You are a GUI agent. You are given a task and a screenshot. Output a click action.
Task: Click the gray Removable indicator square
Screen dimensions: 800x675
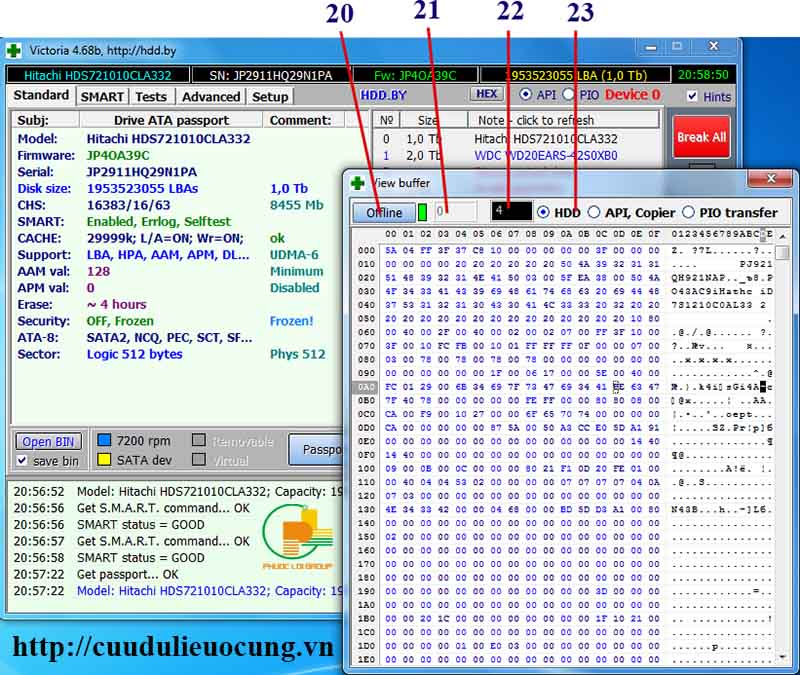(198, 441)
